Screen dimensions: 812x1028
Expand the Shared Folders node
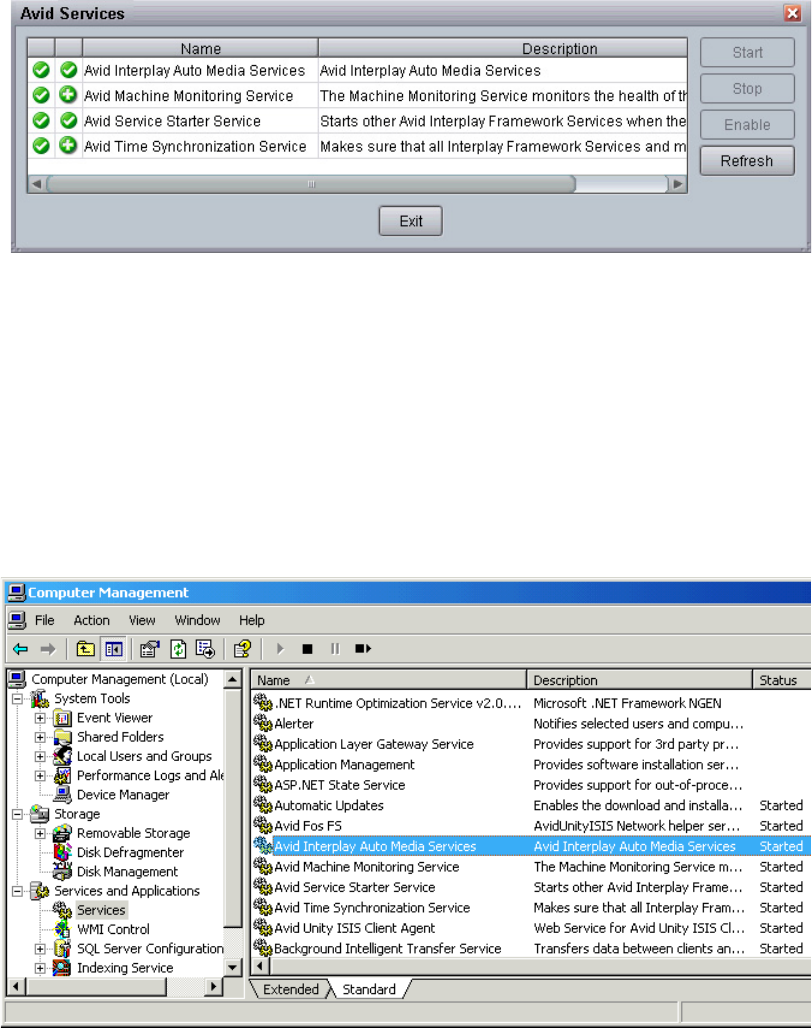click(x=40, y=737)
